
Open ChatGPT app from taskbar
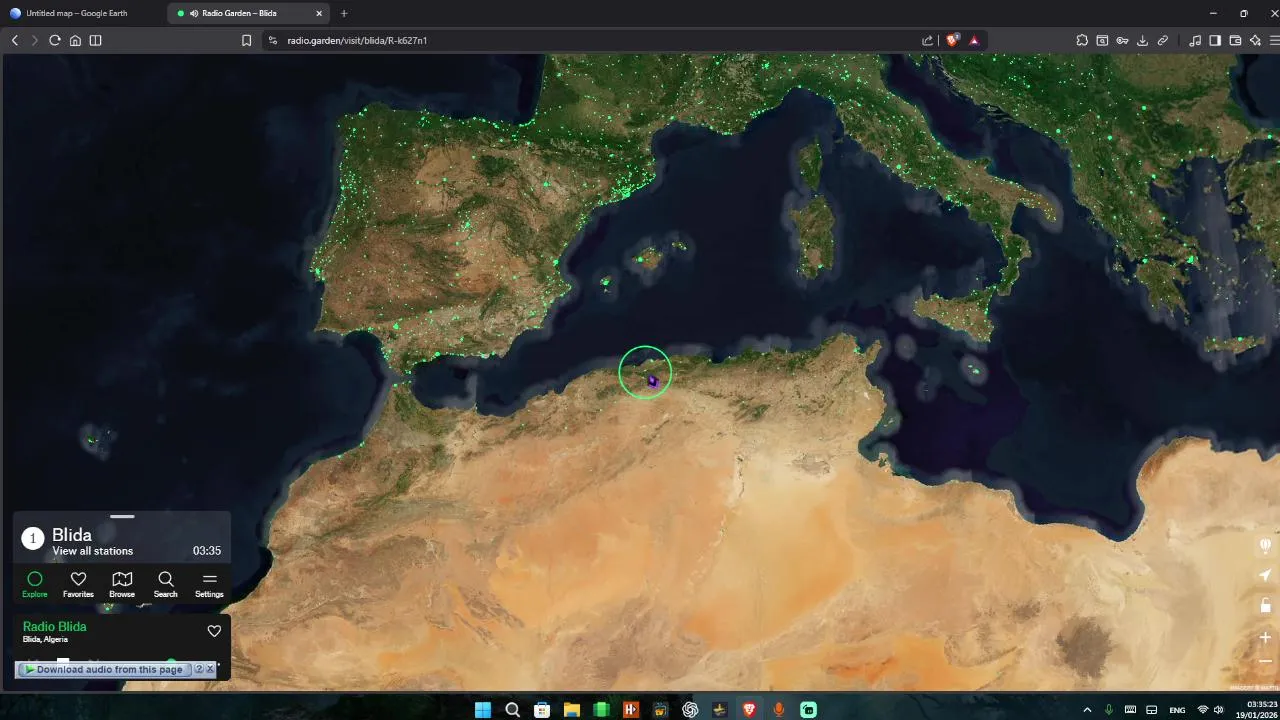click(689, 709)
